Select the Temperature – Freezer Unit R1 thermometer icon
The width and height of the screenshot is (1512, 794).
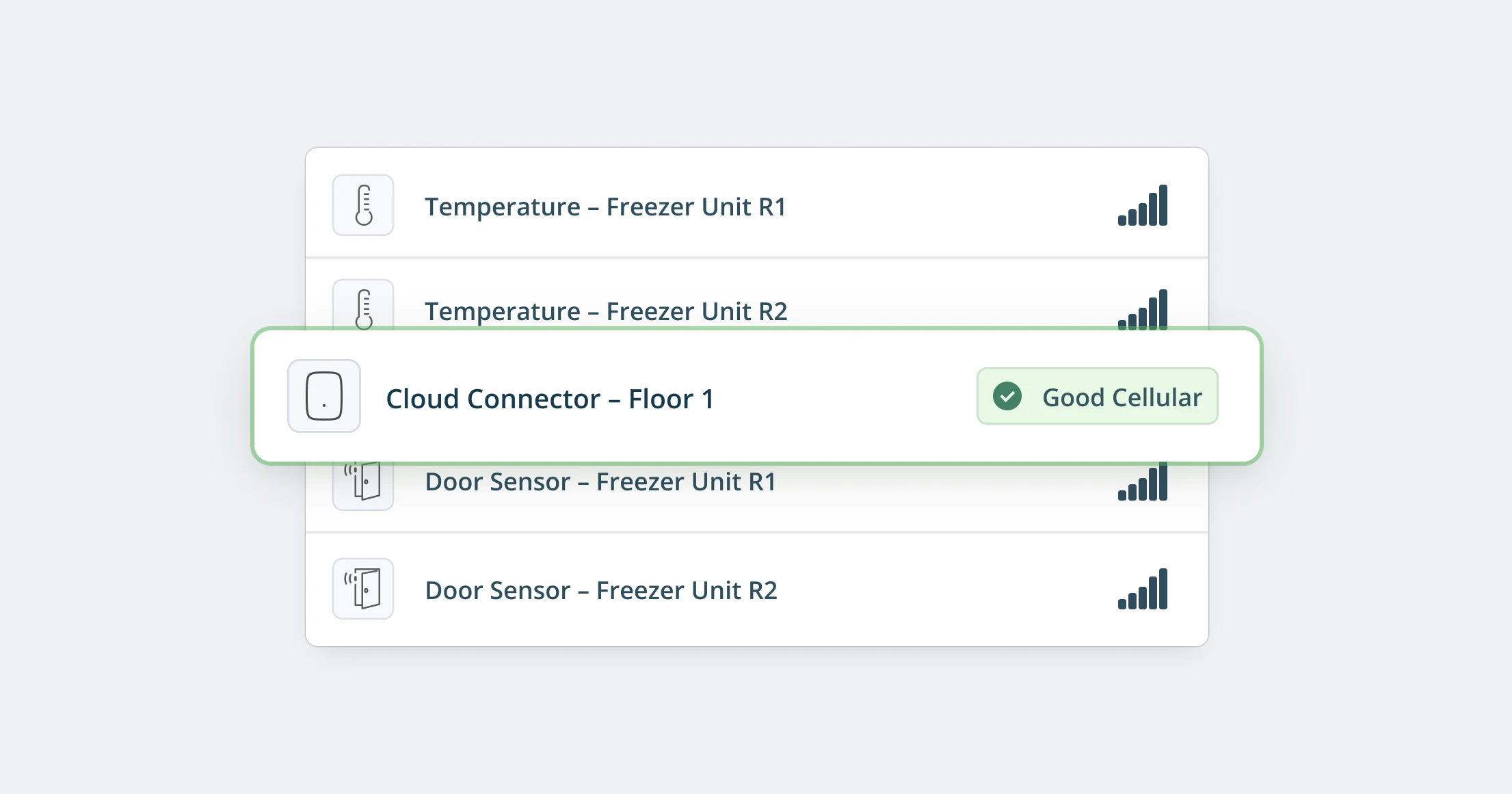(x=363, y=204)
